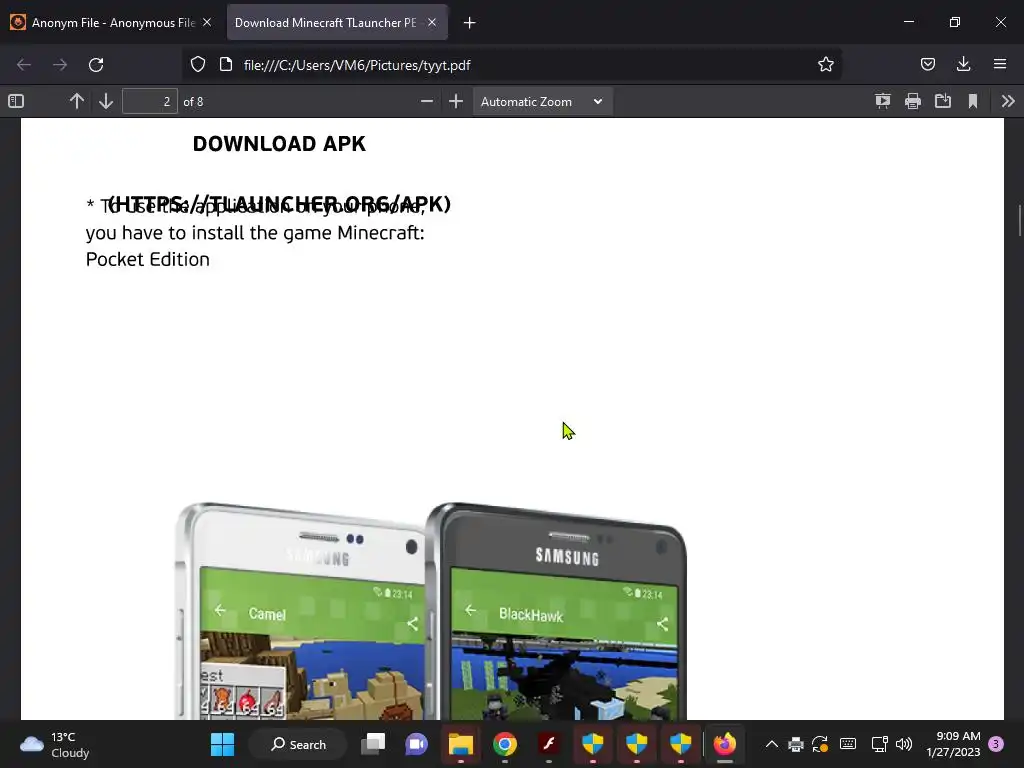Zoom in the PDF document
1024x768 pixels.
click(456, 101)
